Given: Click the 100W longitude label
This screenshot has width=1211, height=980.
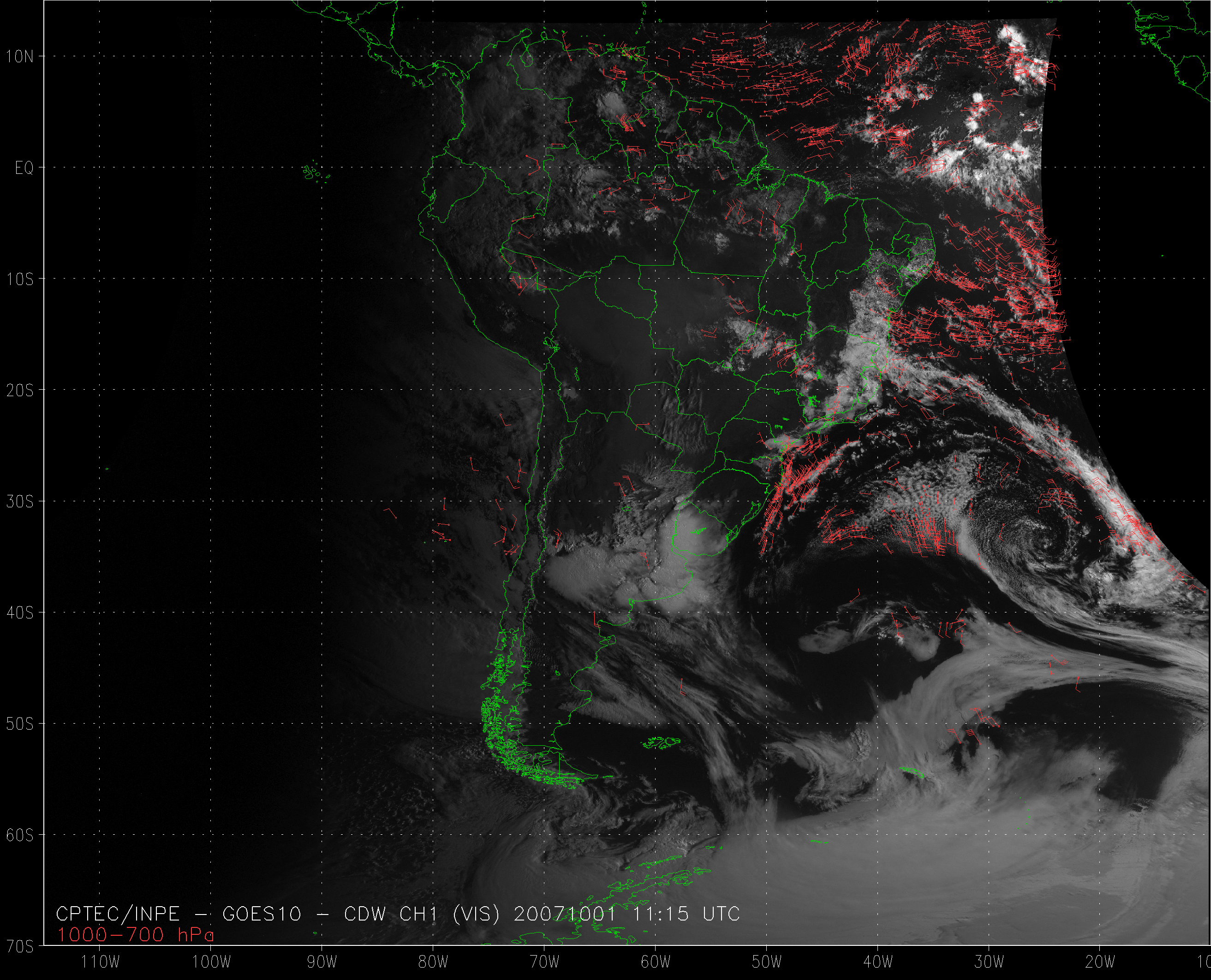Looking at the screenshot, I should [212, 962].
